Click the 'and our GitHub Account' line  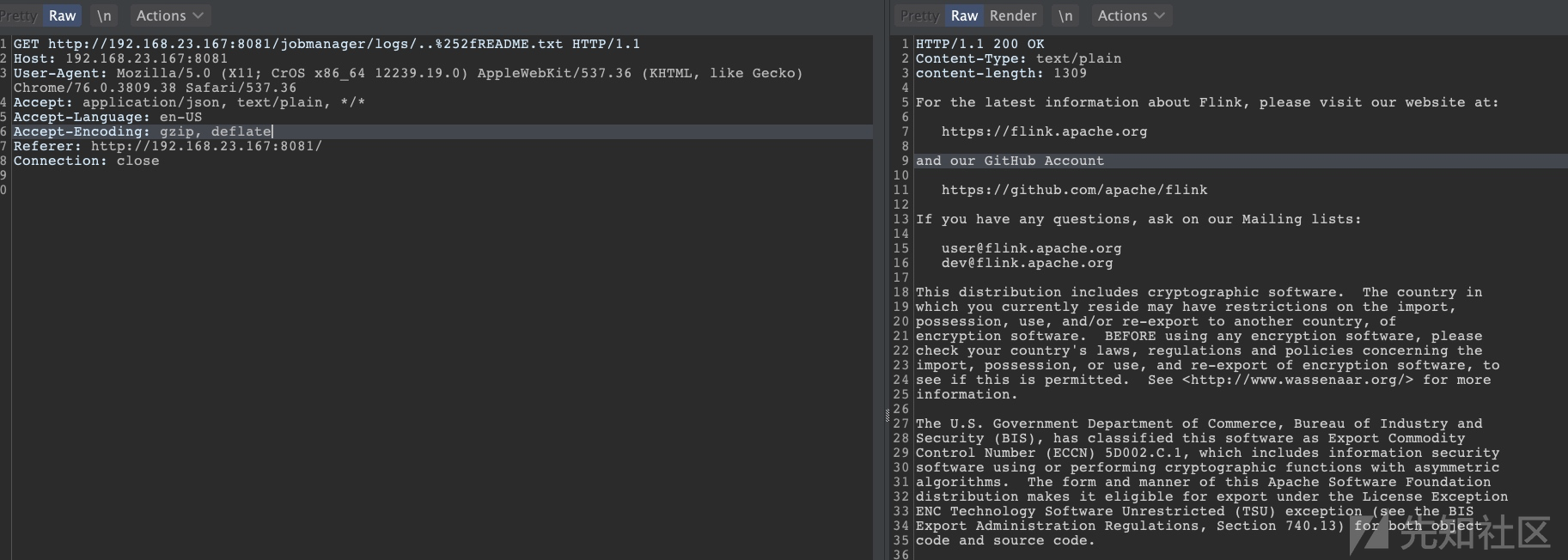click(x=1010, y=161)
